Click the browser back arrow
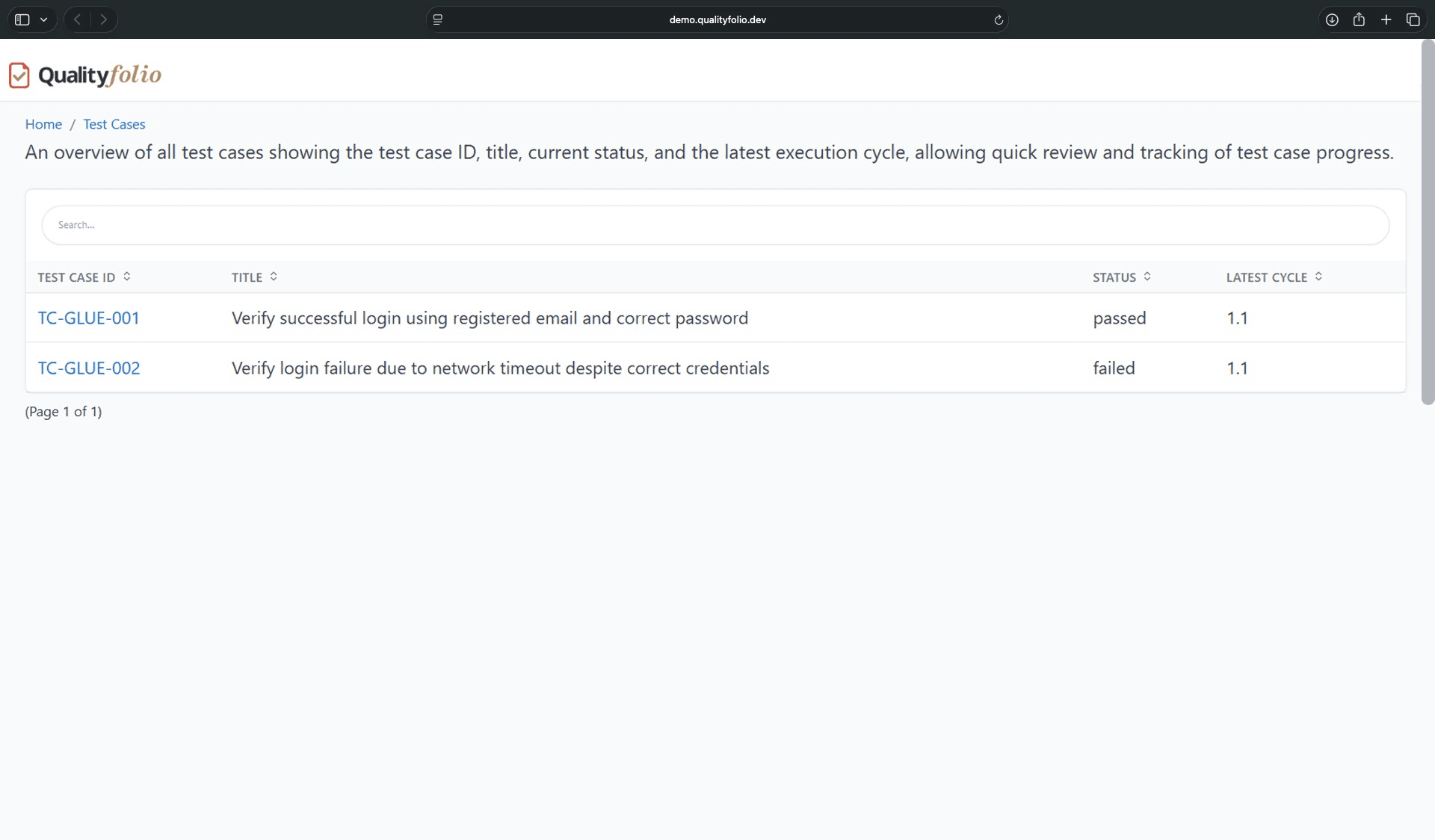The height and width of the screenshot is (840, 1435). (x=77, y=19)
